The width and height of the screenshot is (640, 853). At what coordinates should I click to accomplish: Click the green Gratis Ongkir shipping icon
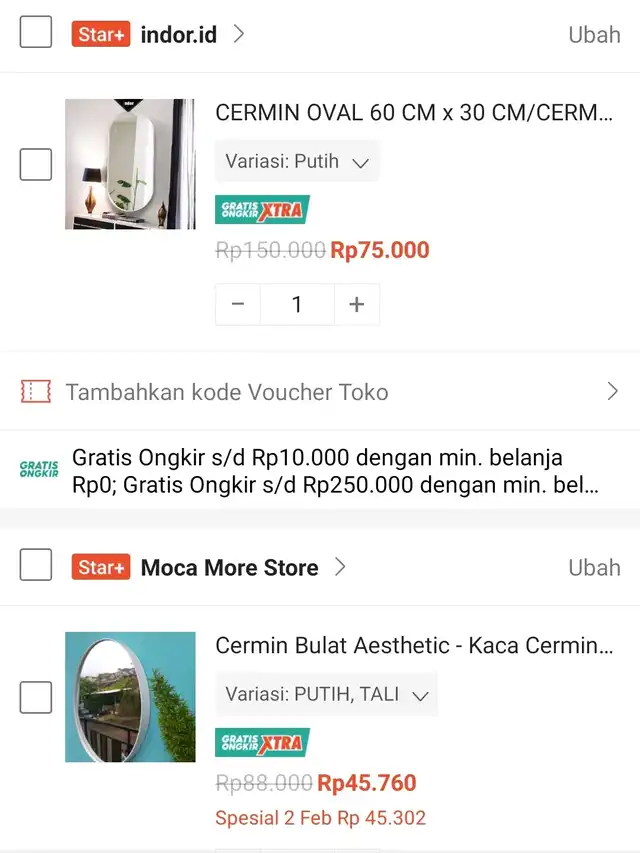click(39, 469)
